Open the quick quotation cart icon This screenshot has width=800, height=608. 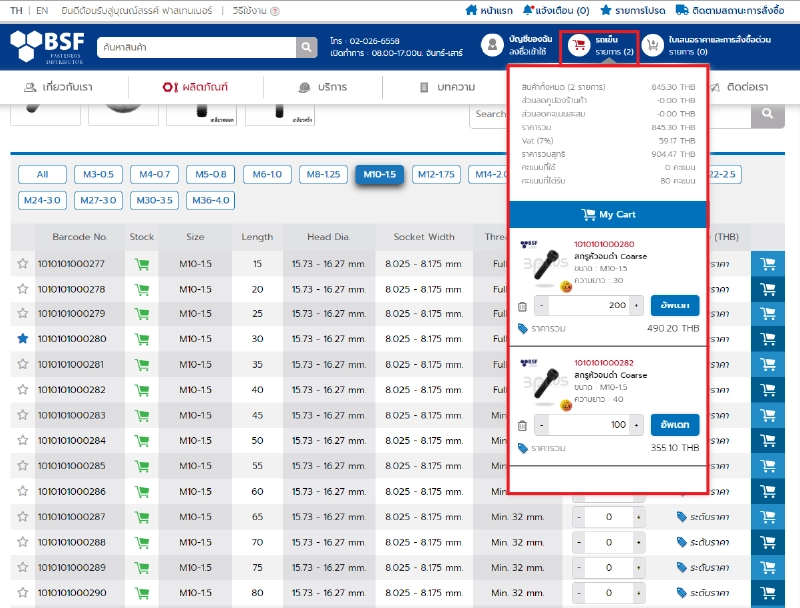click(653, 45)
